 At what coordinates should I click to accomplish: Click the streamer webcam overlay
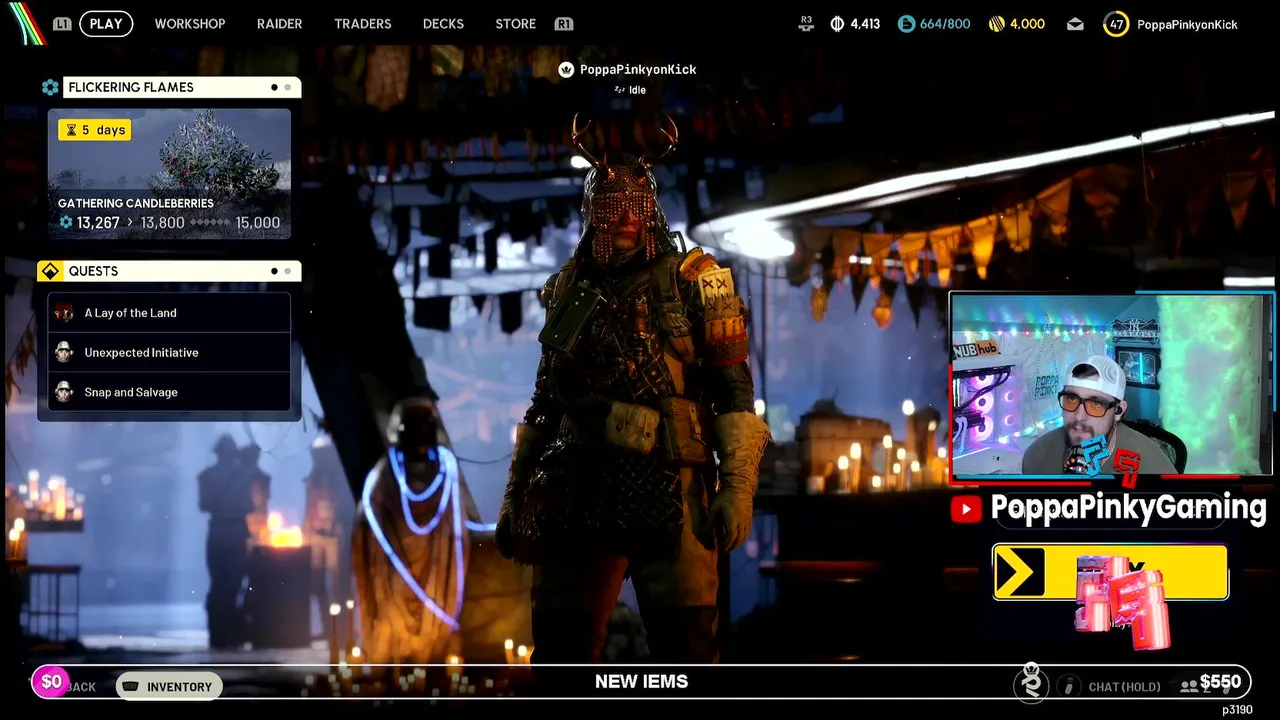(1111, 384)
